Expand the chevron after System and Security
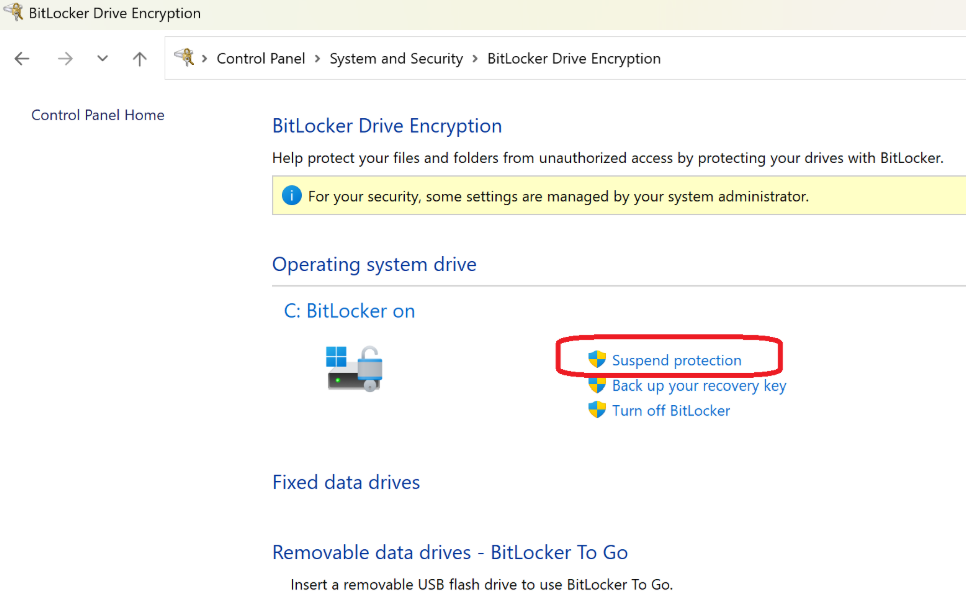The height and width of the screenshot is (616, 966). (x=475, y=59)
